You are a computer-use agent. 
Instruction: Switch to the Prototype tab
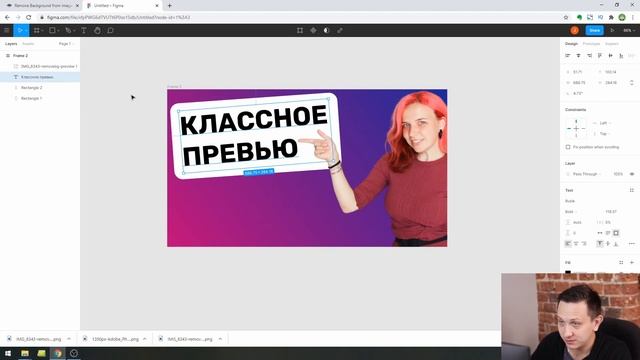coord(591,44)
